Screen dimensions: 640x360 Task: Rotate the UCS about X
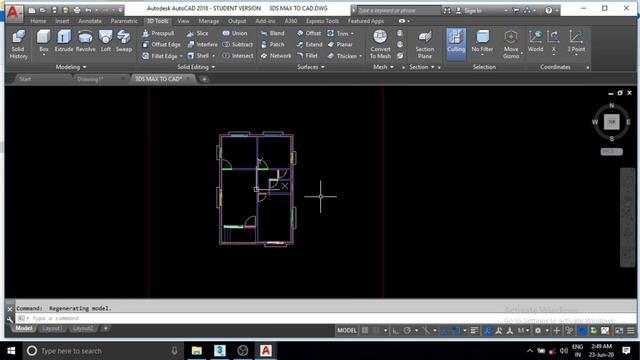(x=553, y=41)
